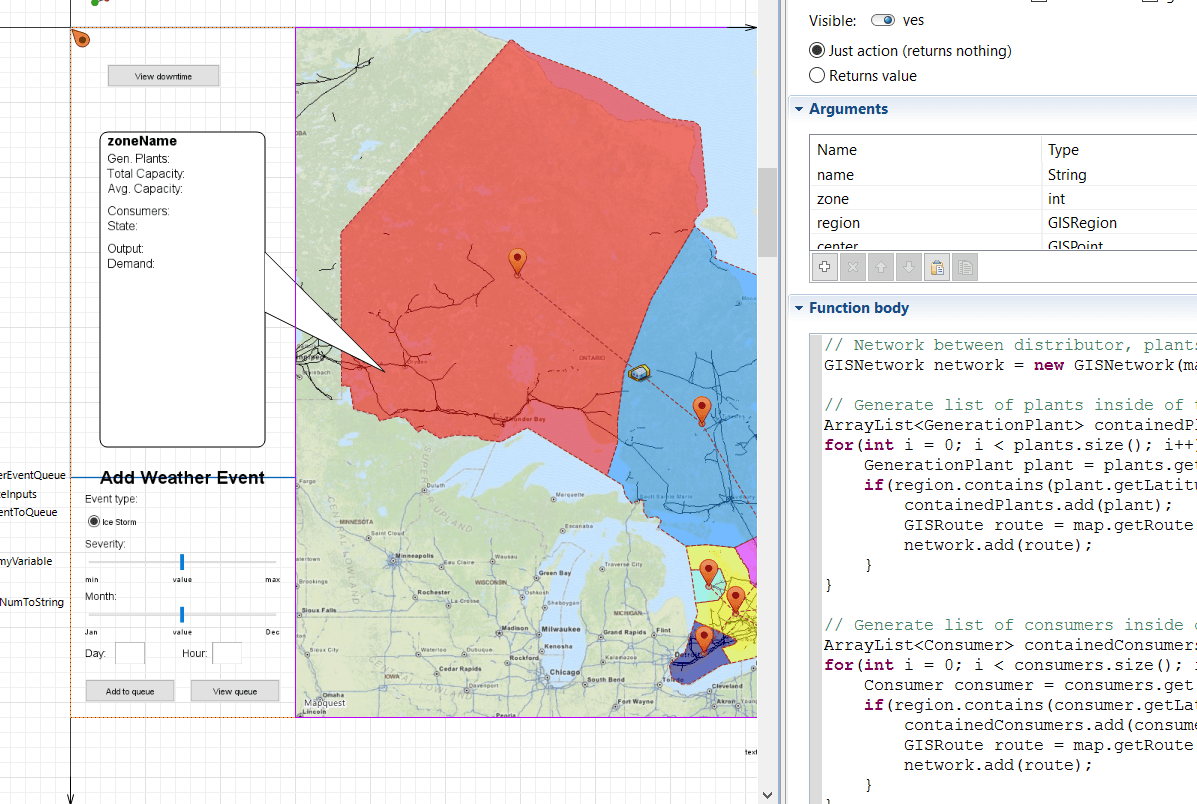Select the map pin in blue region
Viewport: 1197px width, 804px height.
point(702,409)
